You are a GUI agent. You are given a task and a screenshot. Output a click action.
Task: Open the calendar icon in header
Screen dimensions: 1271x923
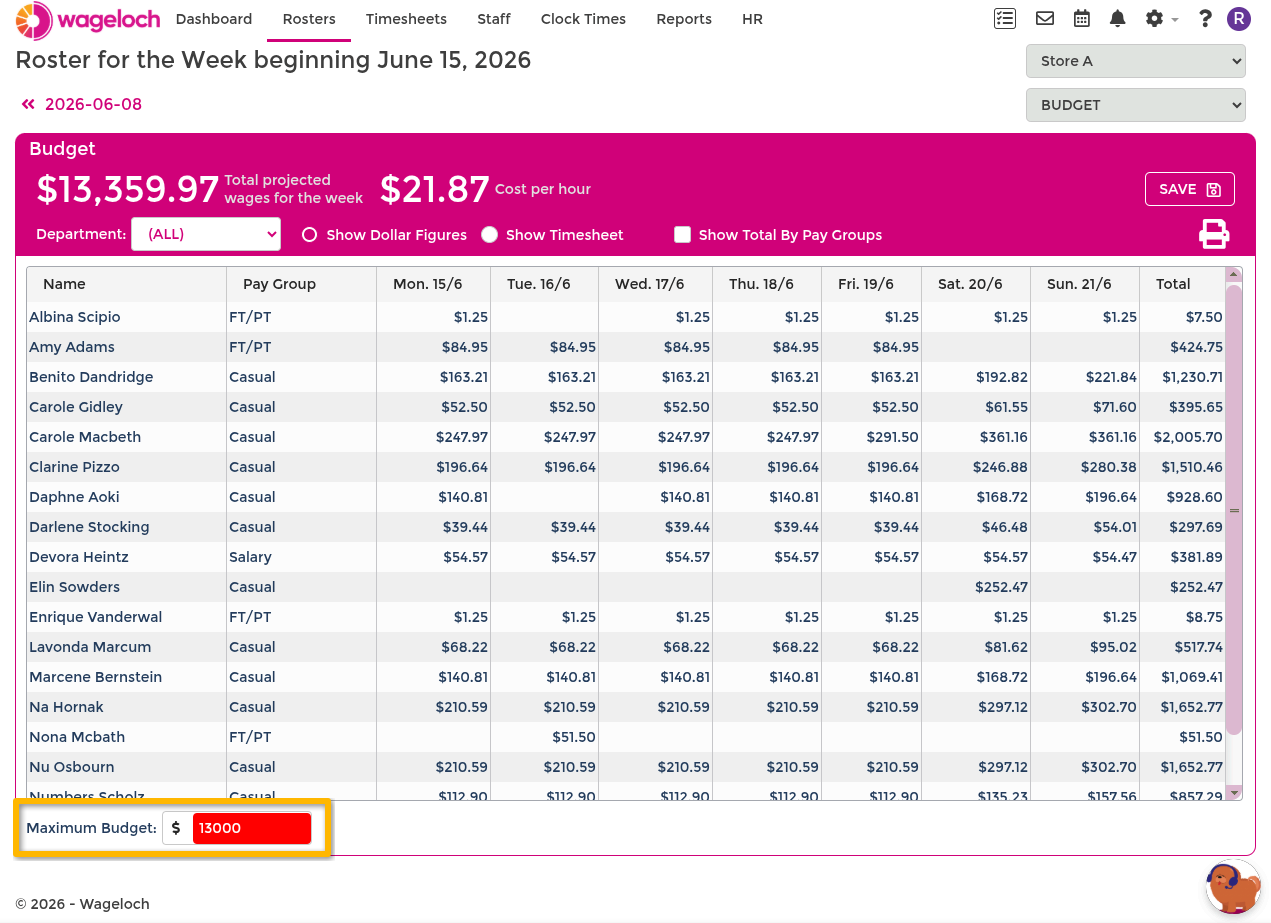click(x=1081, y=18)
